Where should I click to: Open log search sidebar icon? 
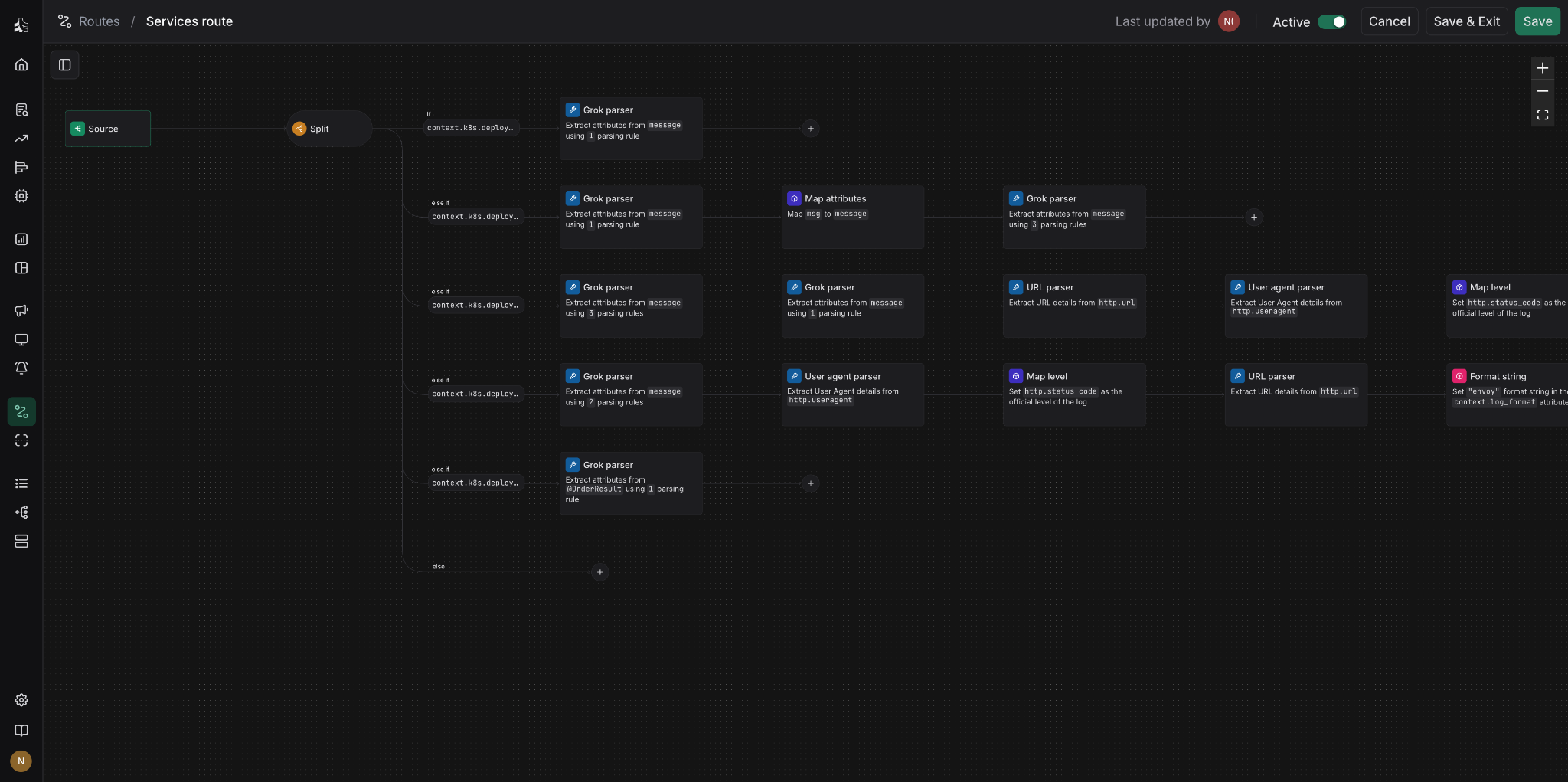(21, 110)
